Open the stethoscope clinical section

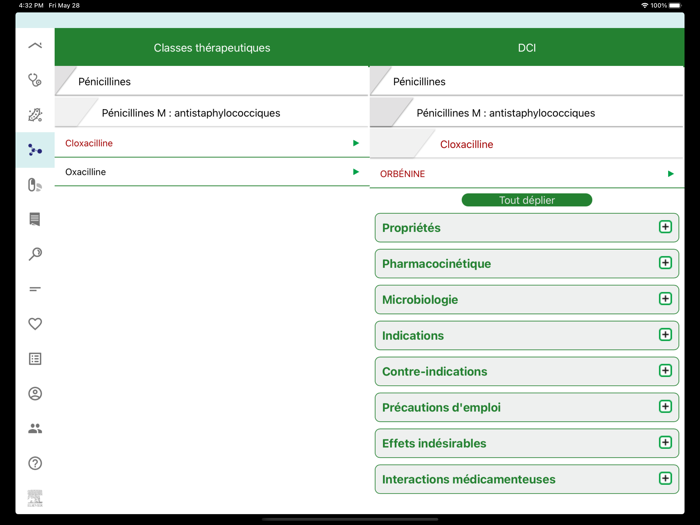pyautogui.click(x=35, y=80)
